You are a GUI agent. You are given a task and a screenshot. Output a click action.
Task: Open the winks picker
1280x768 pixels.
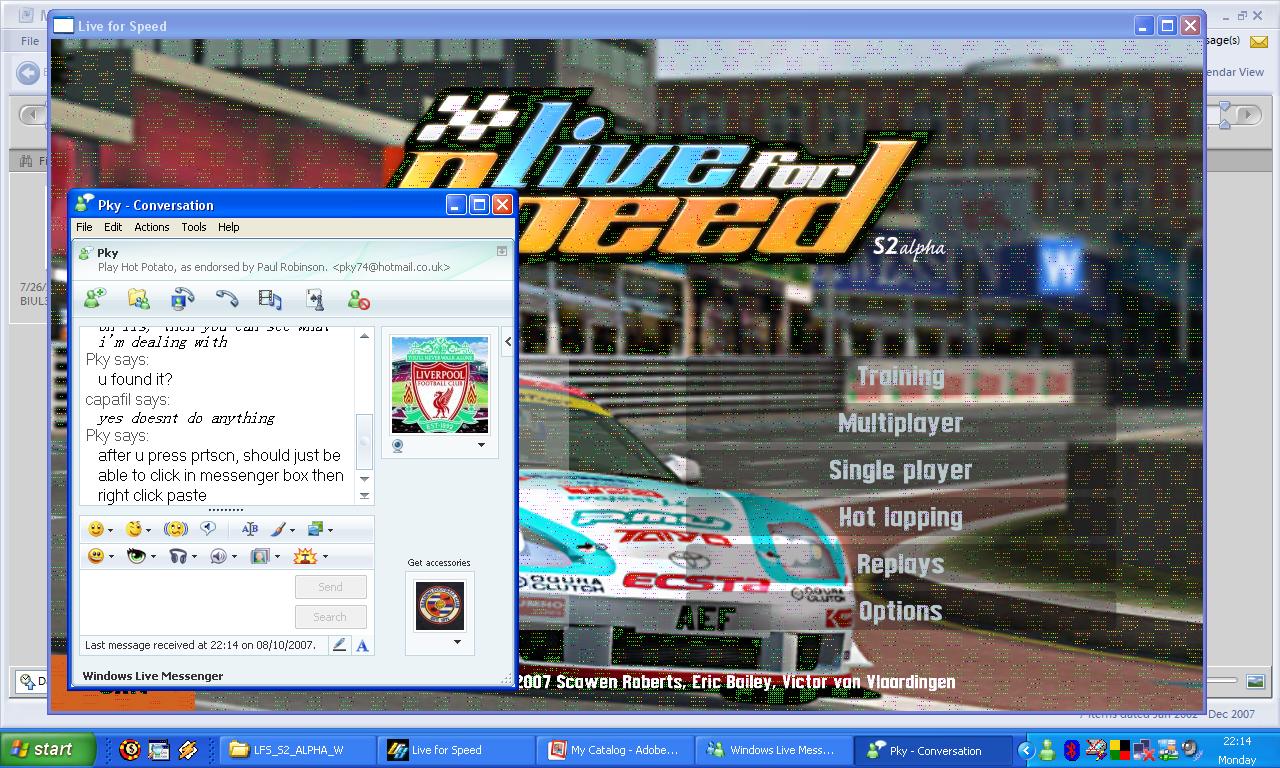[135, 529]
